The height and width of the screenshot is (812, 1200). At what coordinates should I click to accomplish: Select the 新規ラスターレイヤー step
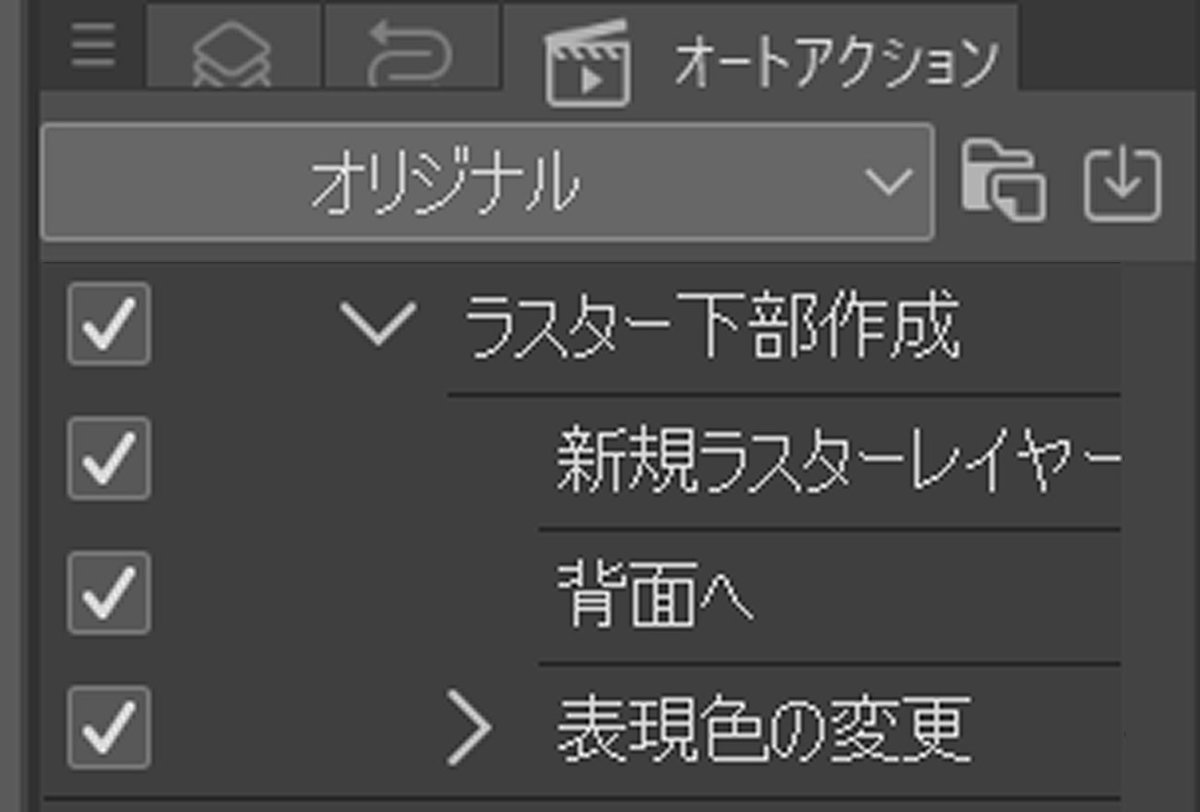(x=837, y=462)
